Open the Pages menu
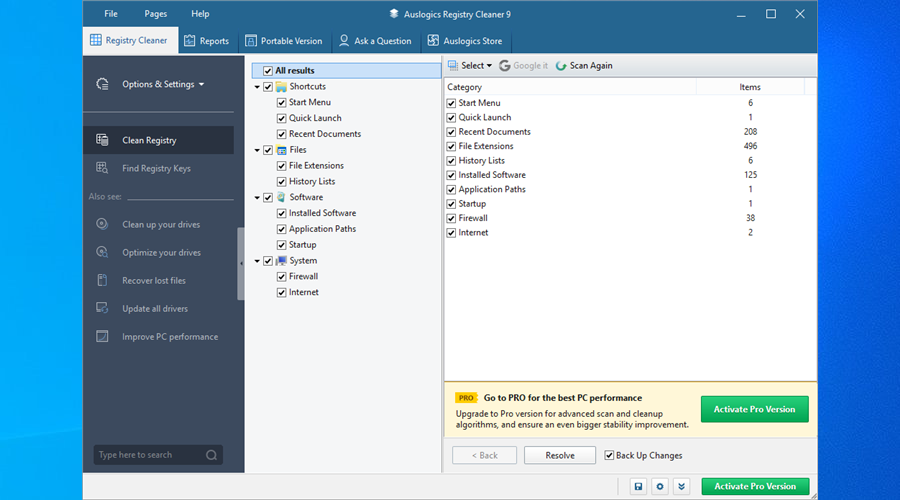The height and width of the screenshot is (500, 900). coord(155,14)
